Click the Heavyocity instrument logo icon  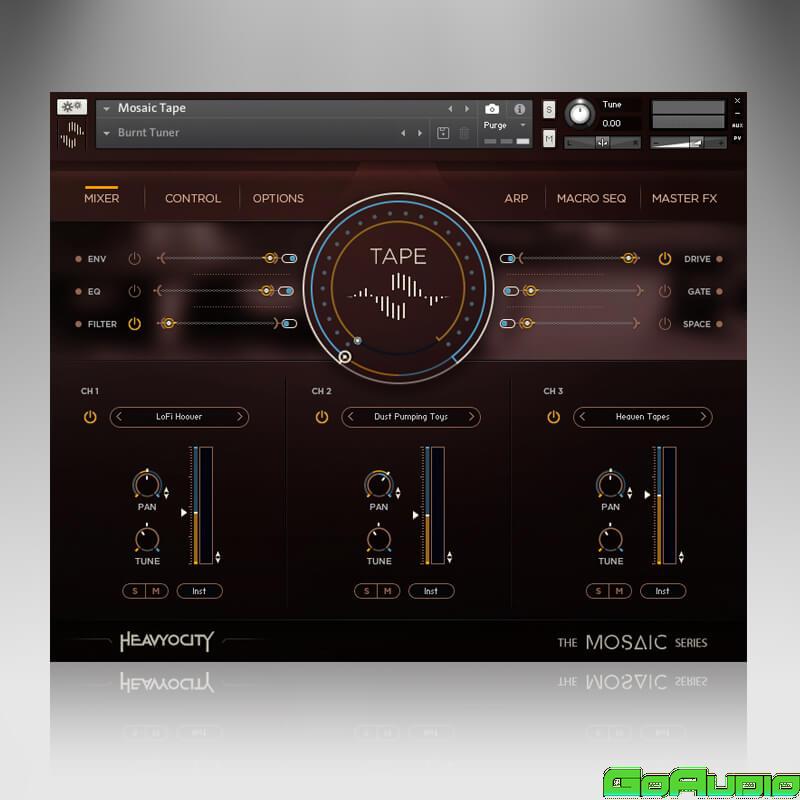[x=72, y=134]
